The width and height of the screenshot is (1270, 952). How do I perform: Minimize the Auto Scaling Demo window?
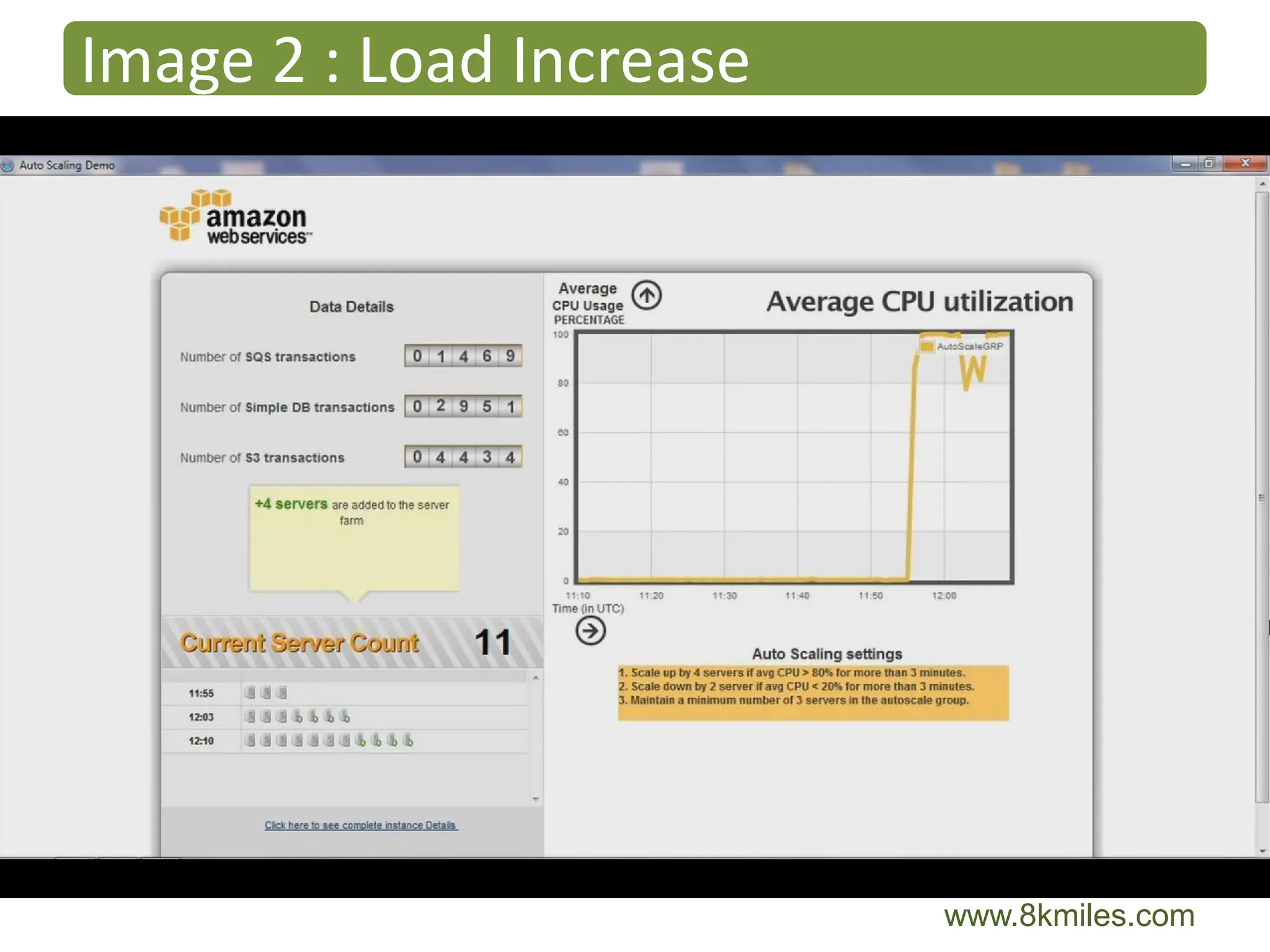[x=1185, y=164]
